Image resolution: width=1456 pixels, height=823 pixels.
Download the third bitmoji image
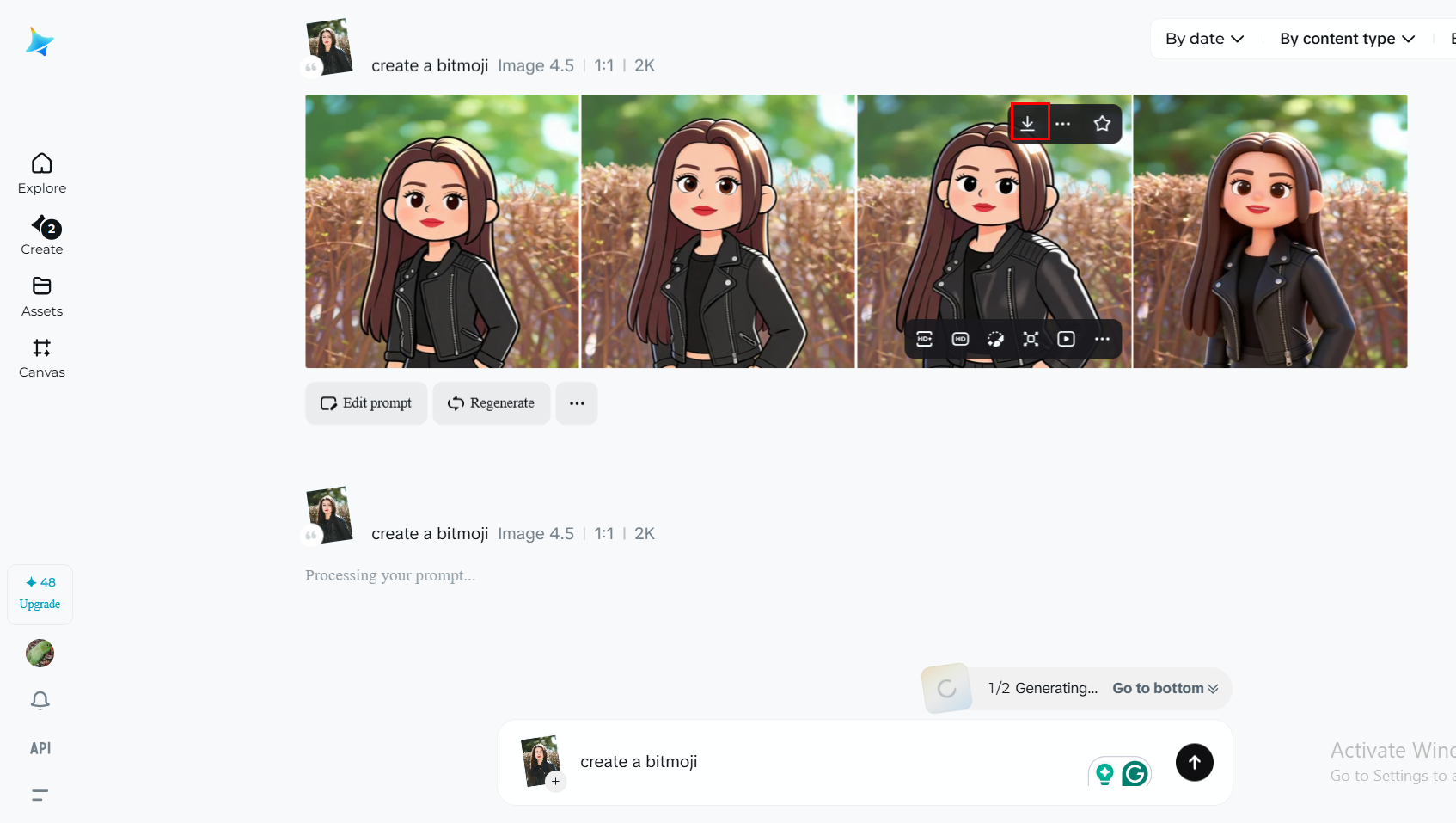coord(1028,123)
